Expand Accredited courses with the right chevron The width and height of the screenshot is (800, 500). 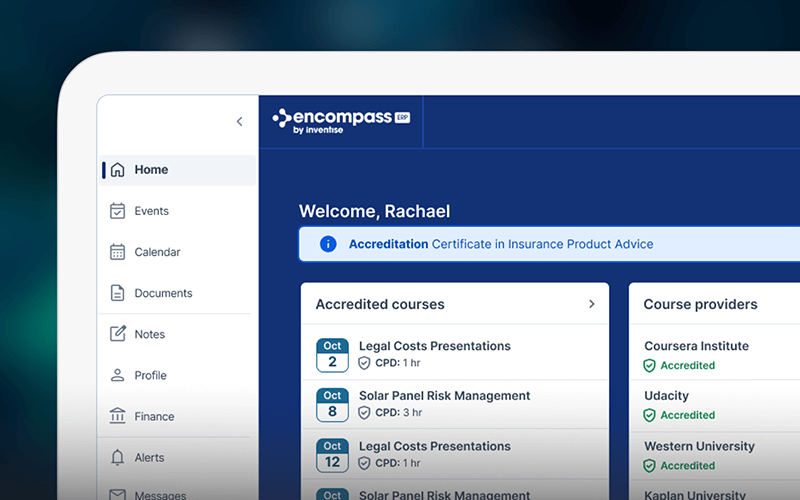click(x=591, y=304)
